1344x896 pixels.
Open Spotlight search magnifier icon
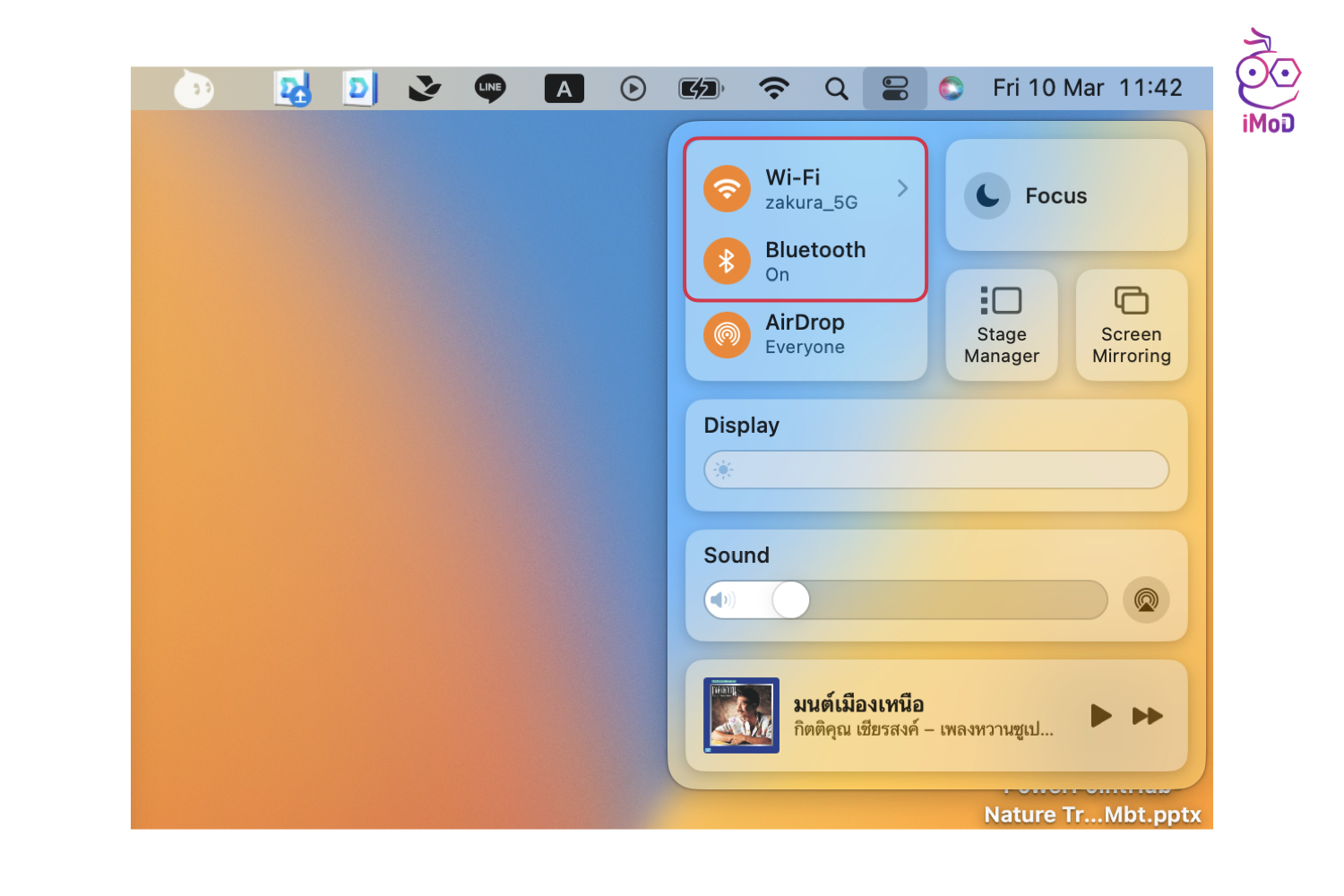pos(836,88)
